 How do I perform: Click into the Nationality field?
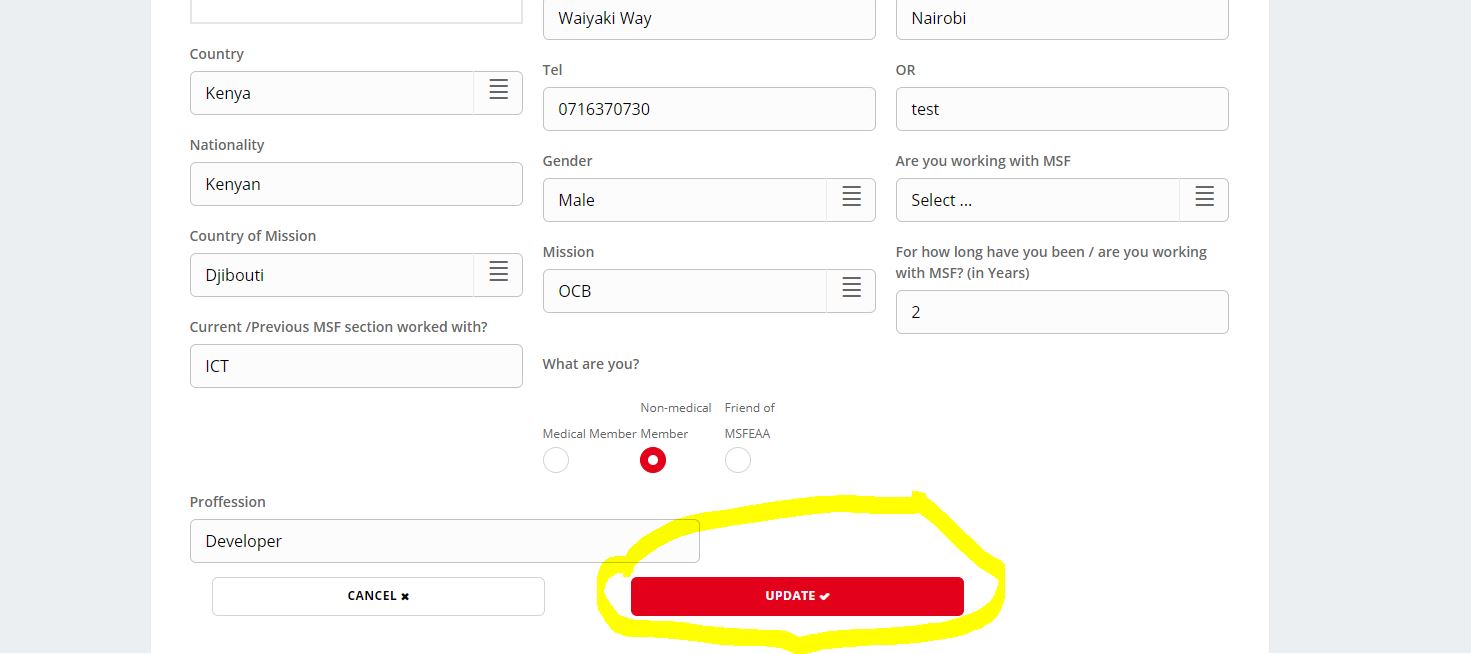pos(356,184)
